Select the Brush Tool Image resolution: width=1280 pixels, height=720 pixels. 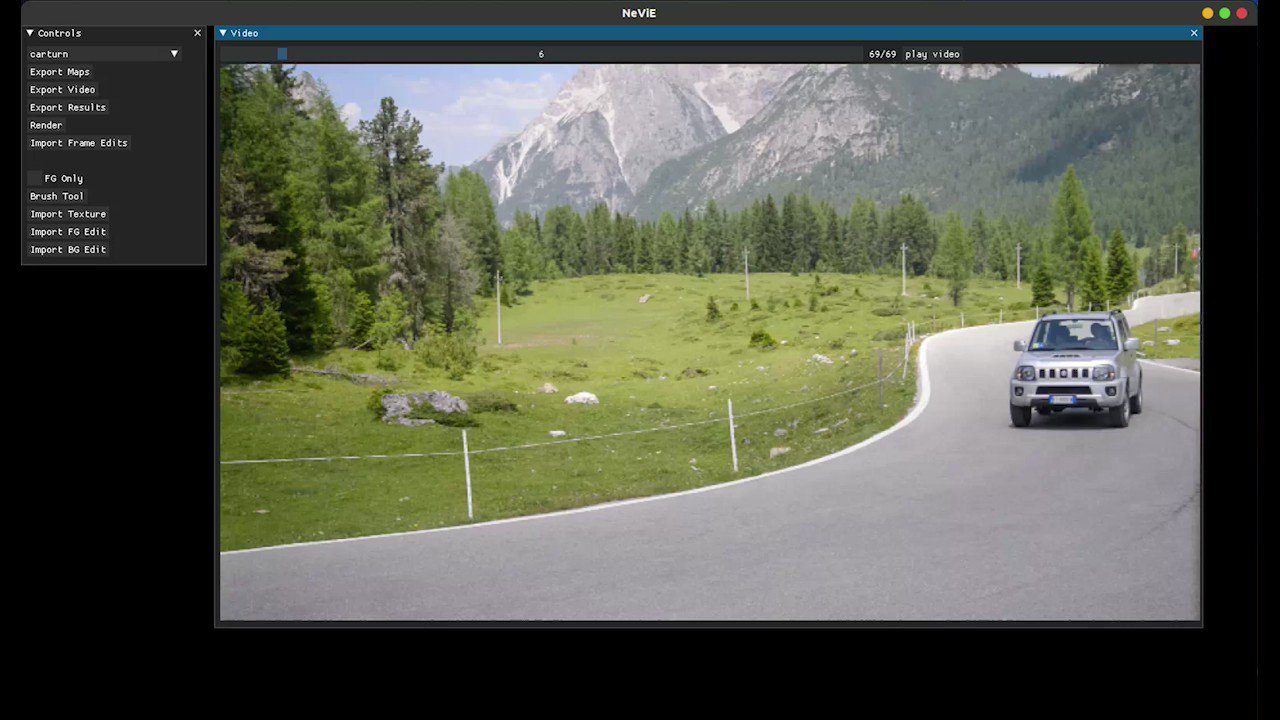click(x=56, y=196)
